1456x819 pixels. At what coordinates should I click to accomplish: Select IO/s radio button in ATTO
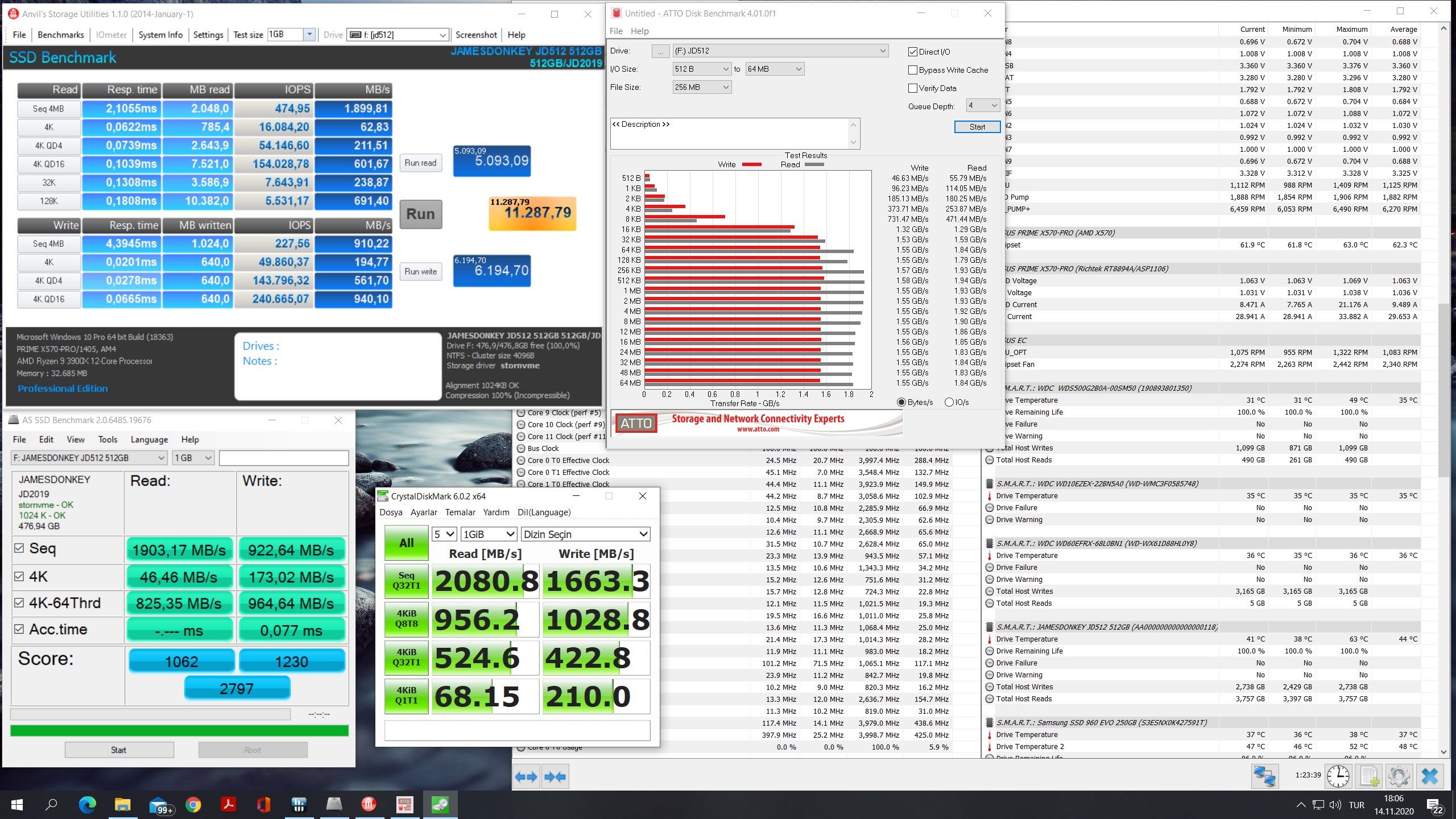(x=949, y=402)
